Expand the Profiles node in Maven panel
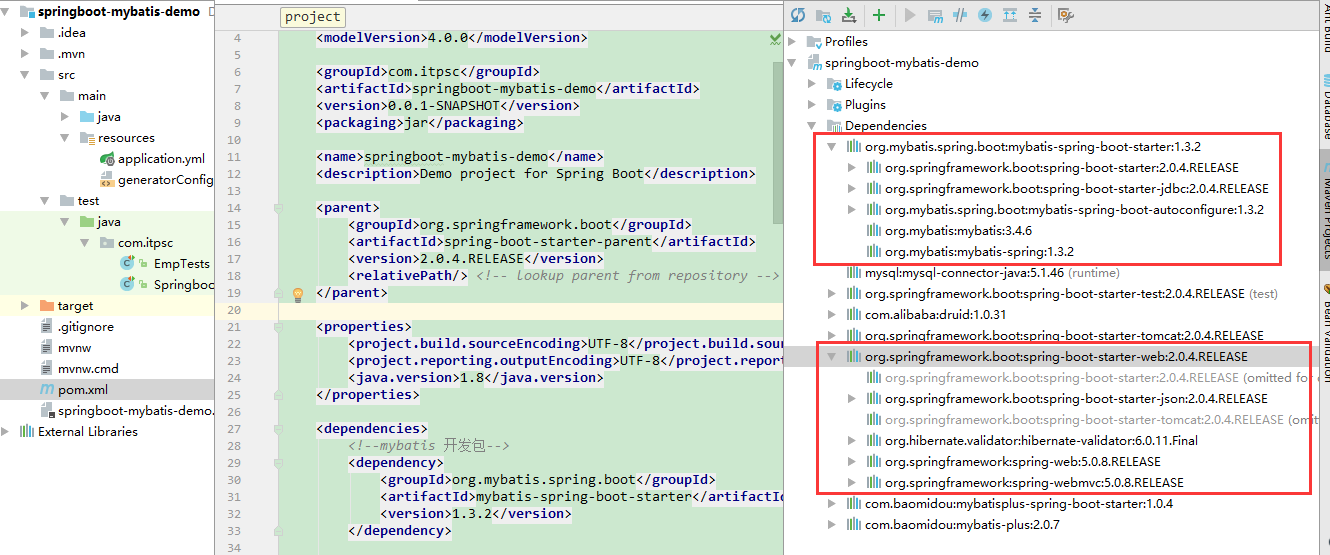The height and width of the screenshot is (555, 1330). pyautogui.click(x=792, y=42)
